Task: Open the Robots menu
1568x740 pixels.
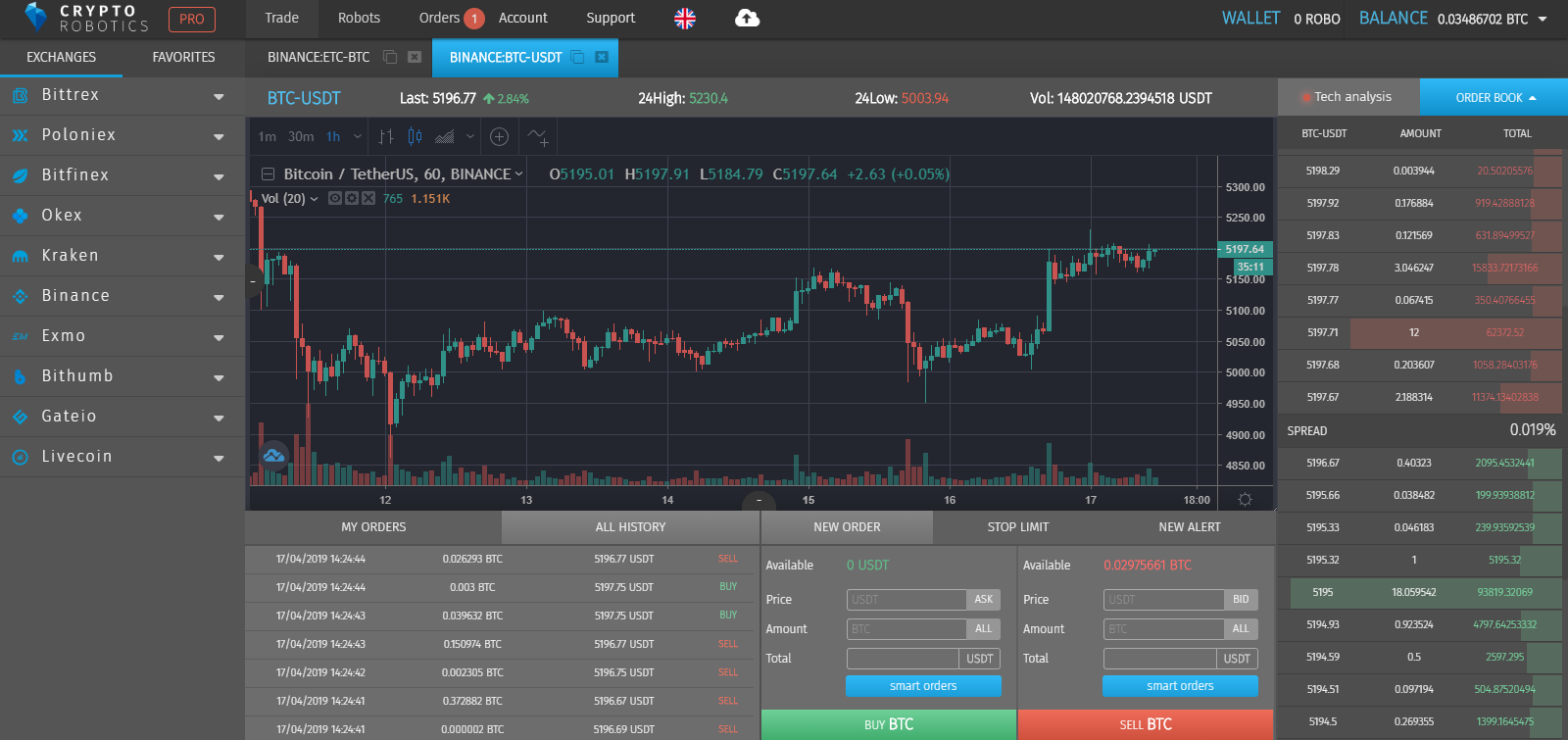Action: [359, 18]
